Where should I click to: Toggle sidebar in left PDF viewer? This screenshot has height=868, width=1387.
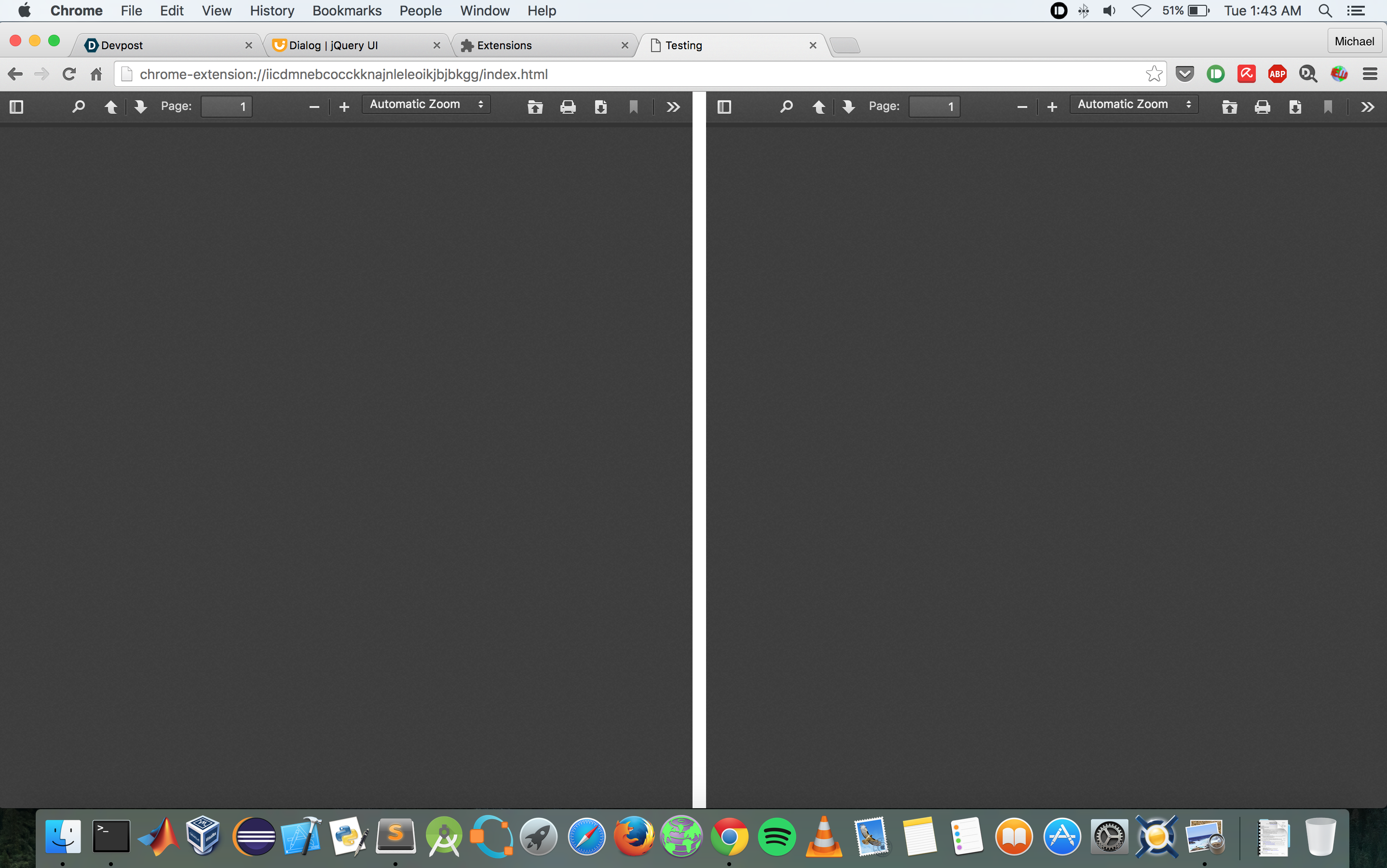click(17, 107)
